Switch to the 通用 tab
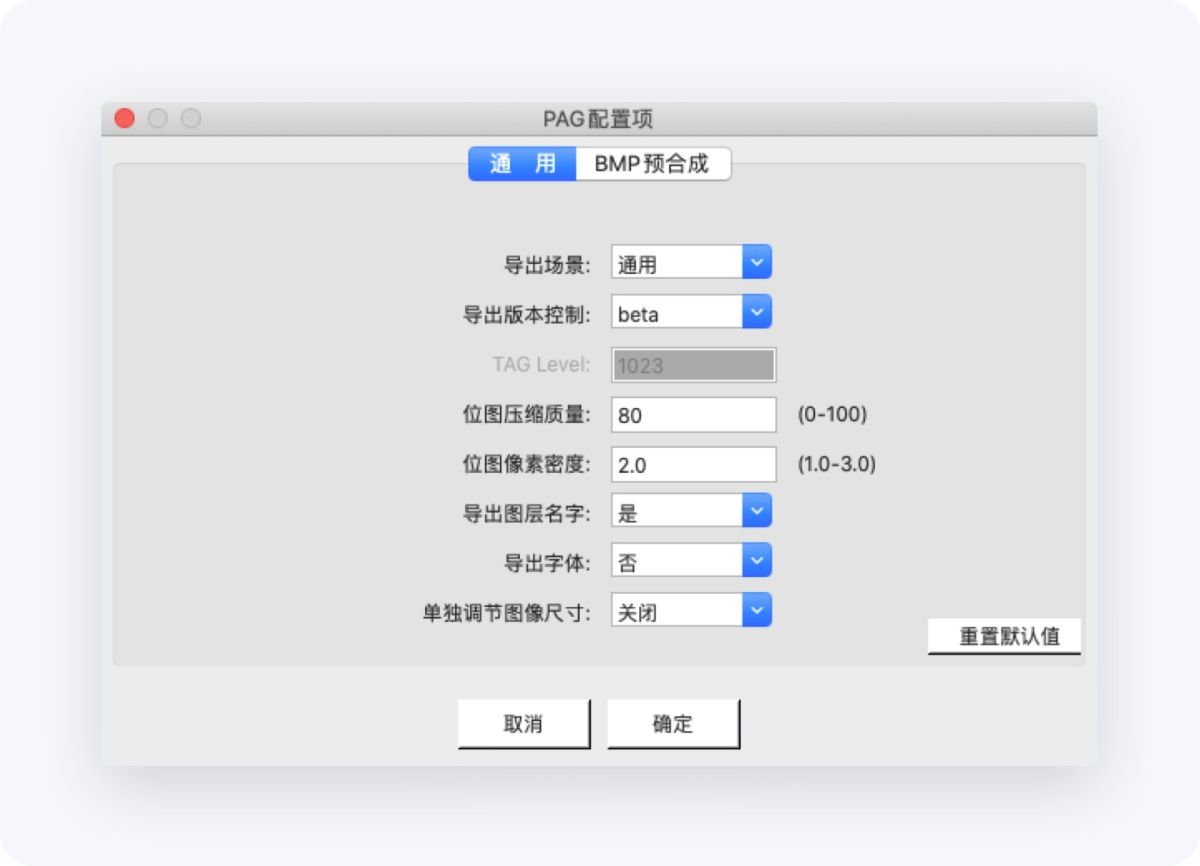The height and width of the screenshot is (866, 1200). (x=522, y=164)
